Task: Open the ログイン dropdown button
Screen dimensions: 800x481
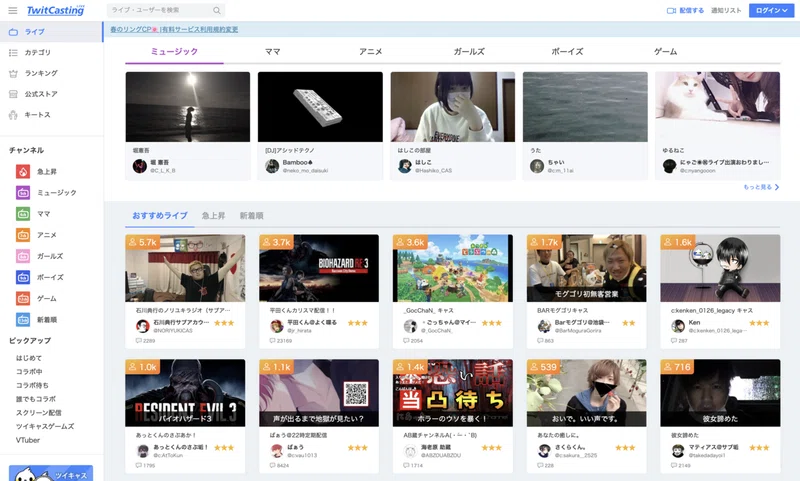Action: (x=771, y=10)
